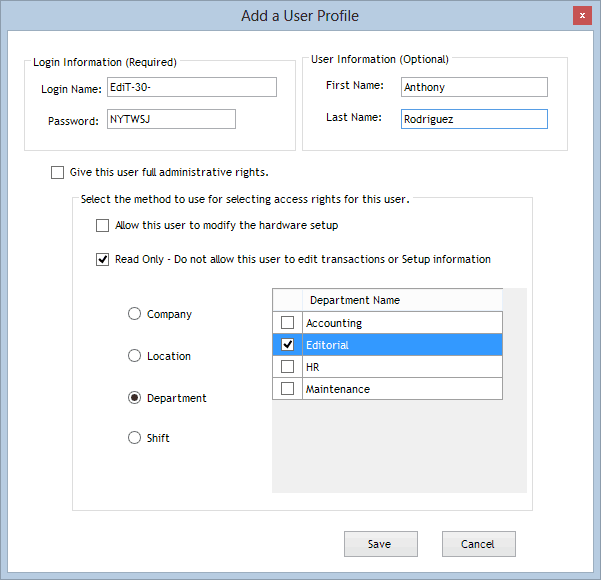Select the Location radio button
This screenshot has width=601, height=580.
coord(134,356)
